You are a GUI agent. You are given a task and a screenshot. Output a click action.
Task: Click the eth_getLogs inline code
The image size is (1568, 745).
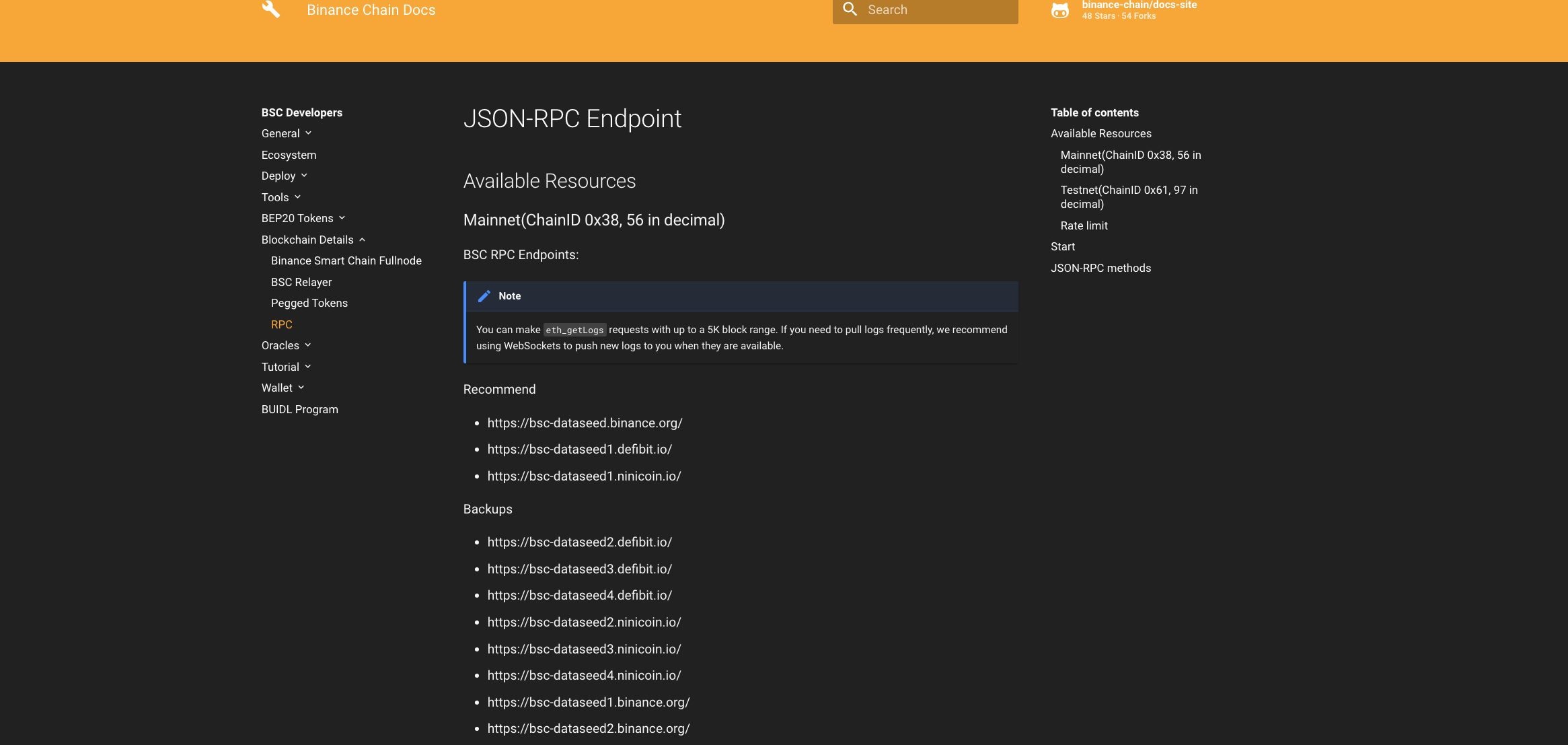574,330
